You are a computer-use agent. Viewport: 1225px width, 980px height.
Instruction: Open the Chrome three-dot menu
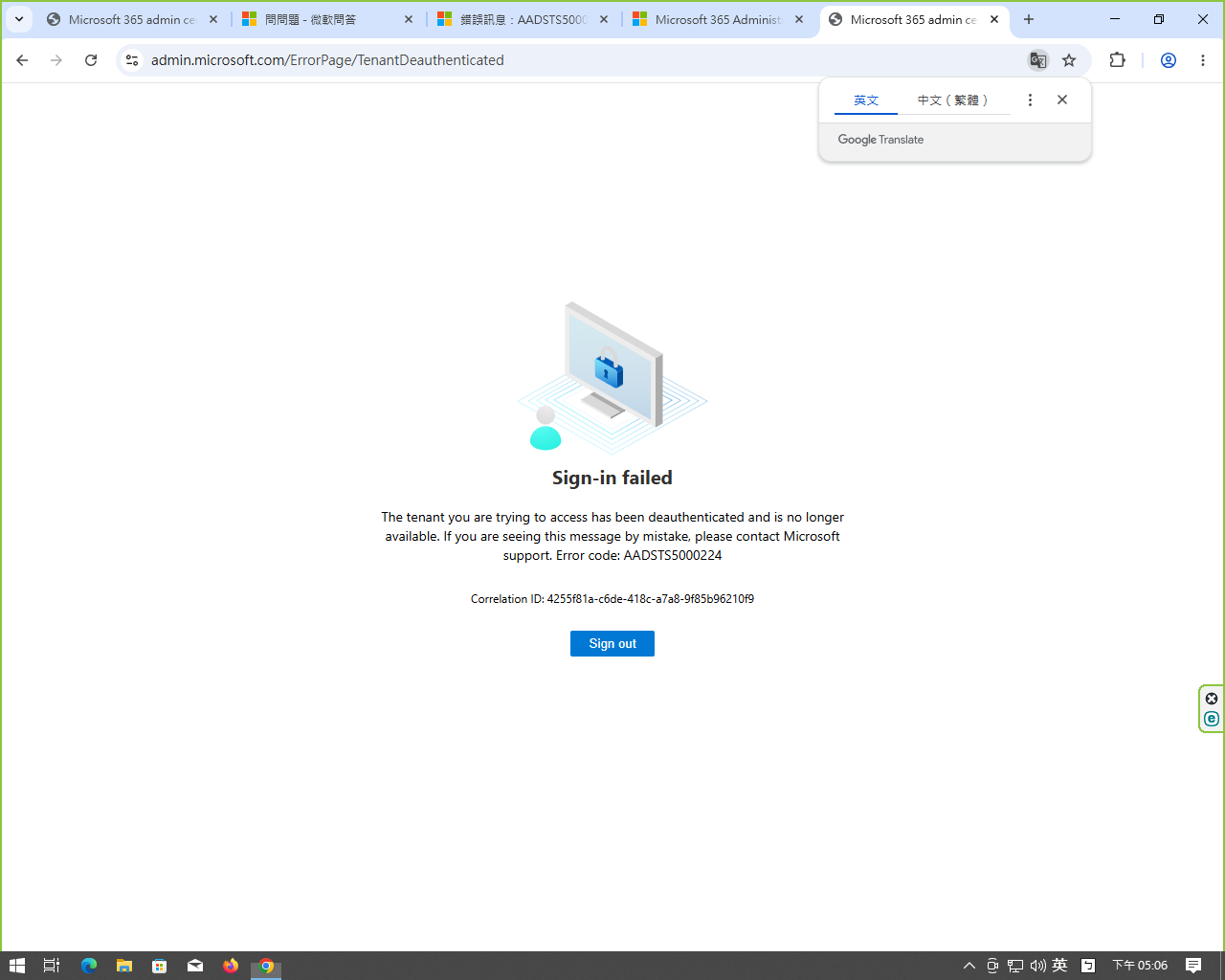(1203, 60)
